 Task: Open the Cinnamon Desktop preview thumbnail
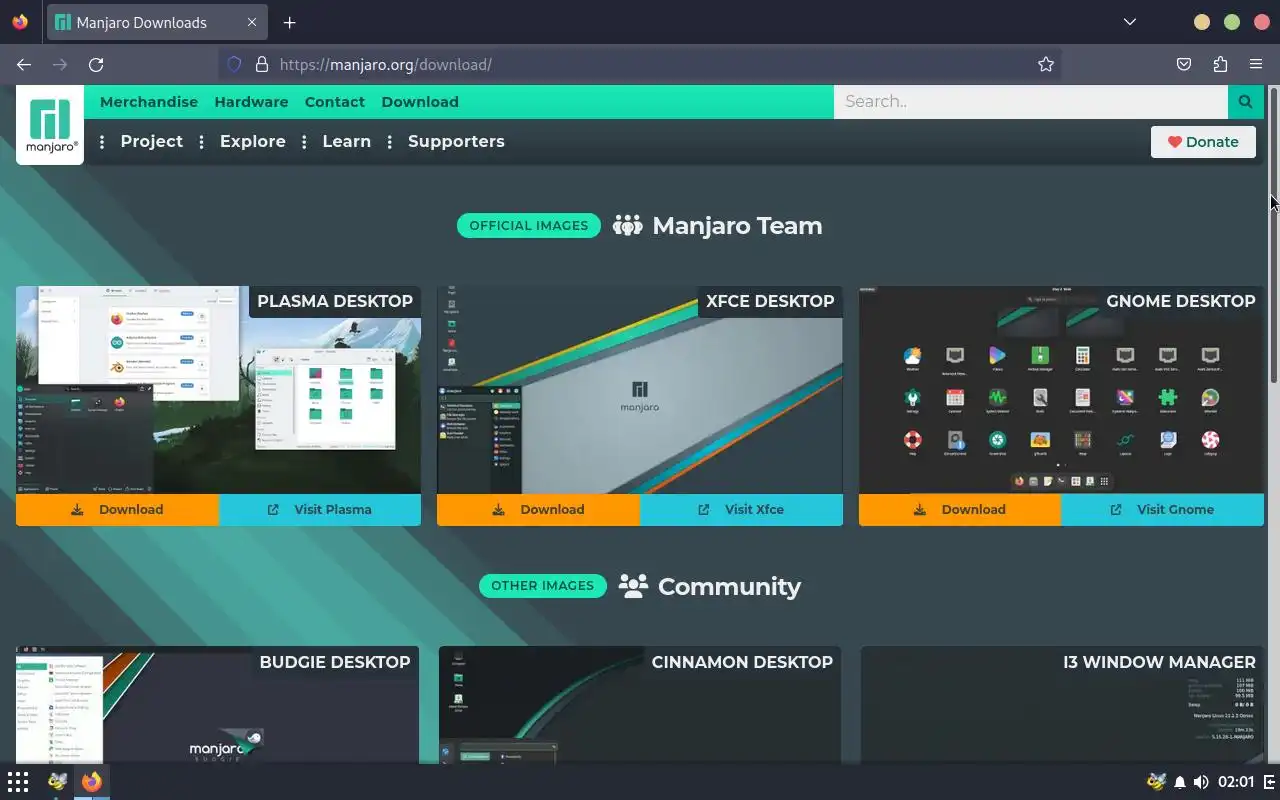(x=640, y=705)
